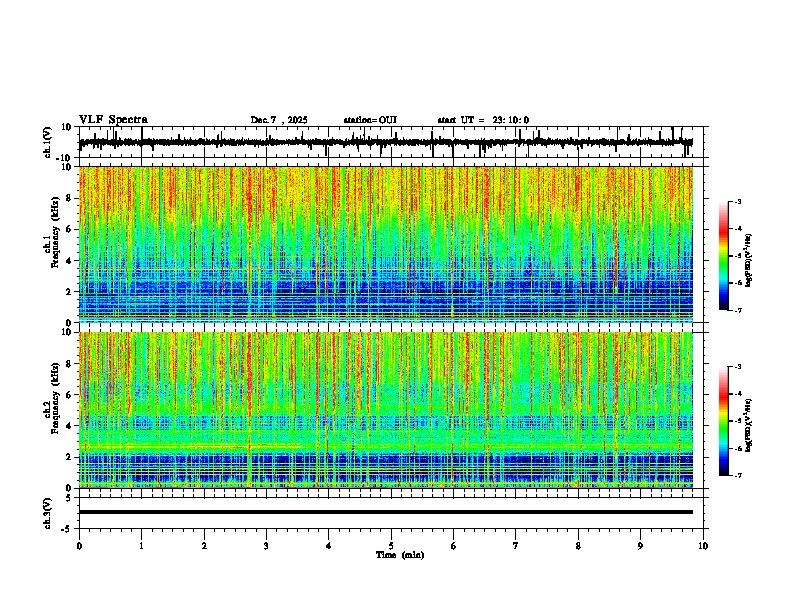Click the "ch.3(V)" axis label
The height and width of the screenshot is (612, 792).
tap(47, 514)
